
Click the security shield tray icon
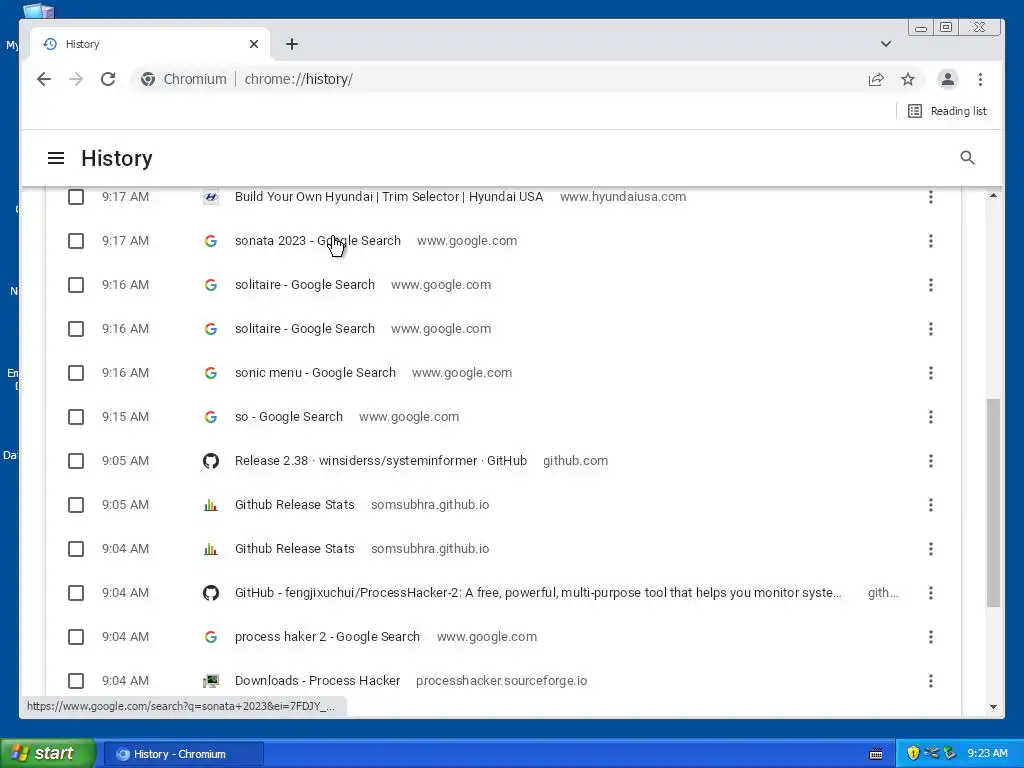click(913, 753)
